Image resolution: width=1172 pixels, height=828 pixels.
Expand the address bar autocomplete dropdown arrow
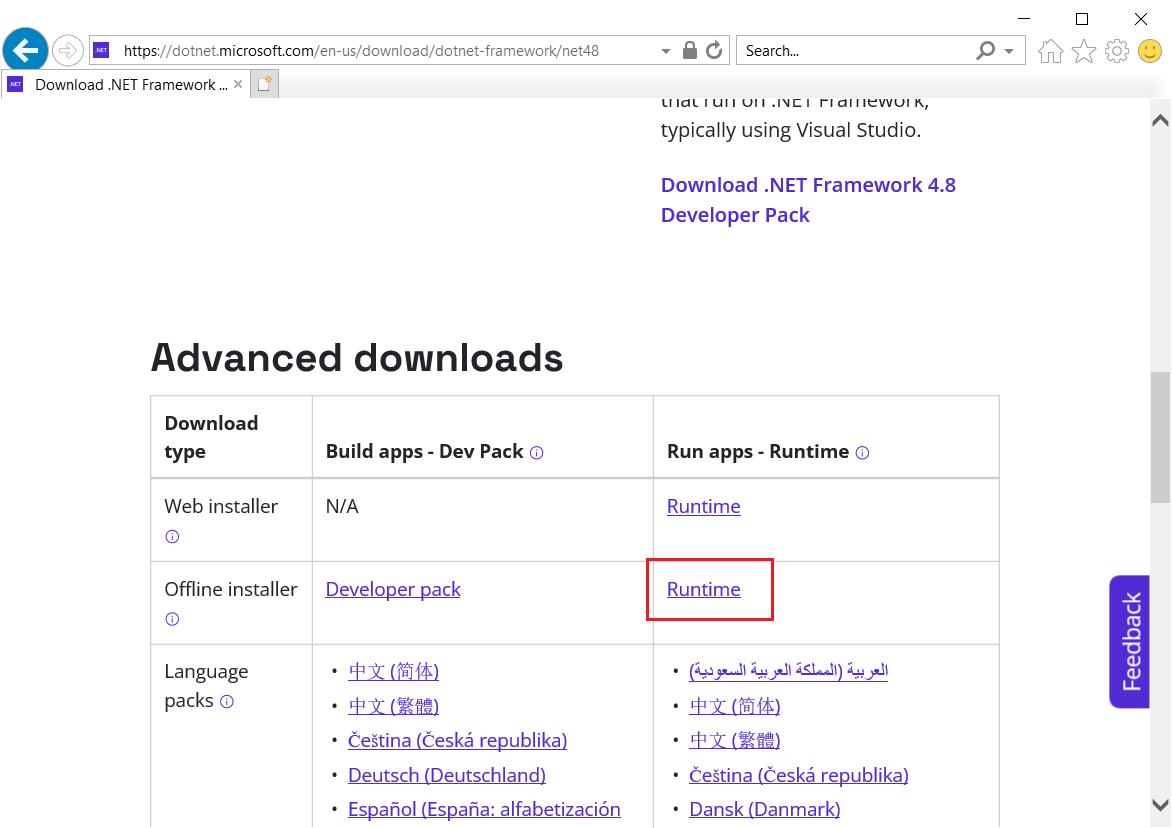coord(665,51)
